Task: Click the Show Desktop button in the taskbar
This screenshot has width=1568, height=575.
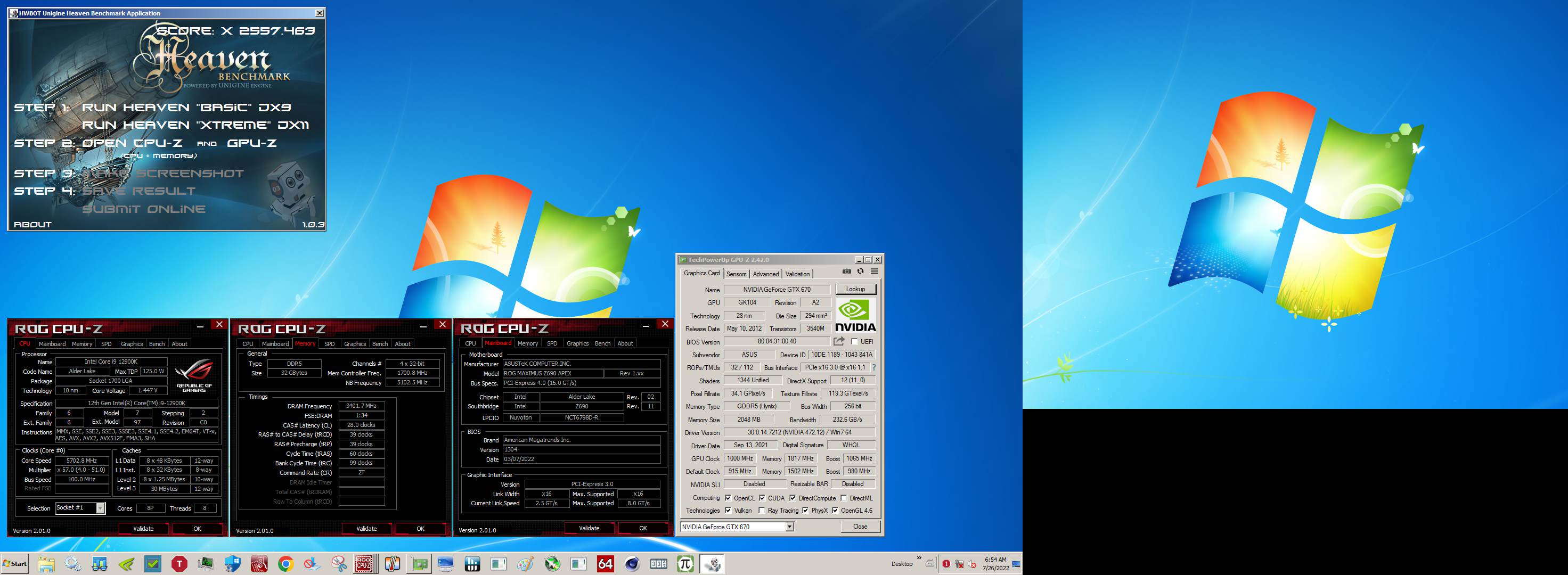Action: click(x=1016, y=564)
